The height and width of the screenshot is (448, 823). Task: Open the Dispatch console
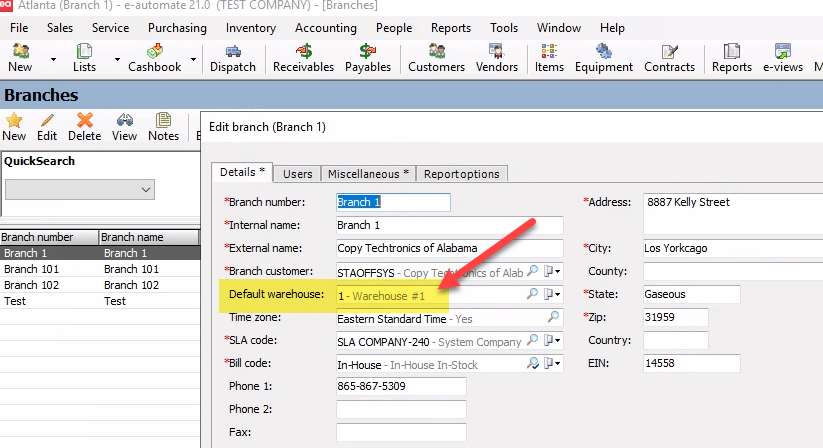click(x=233, y=58)
